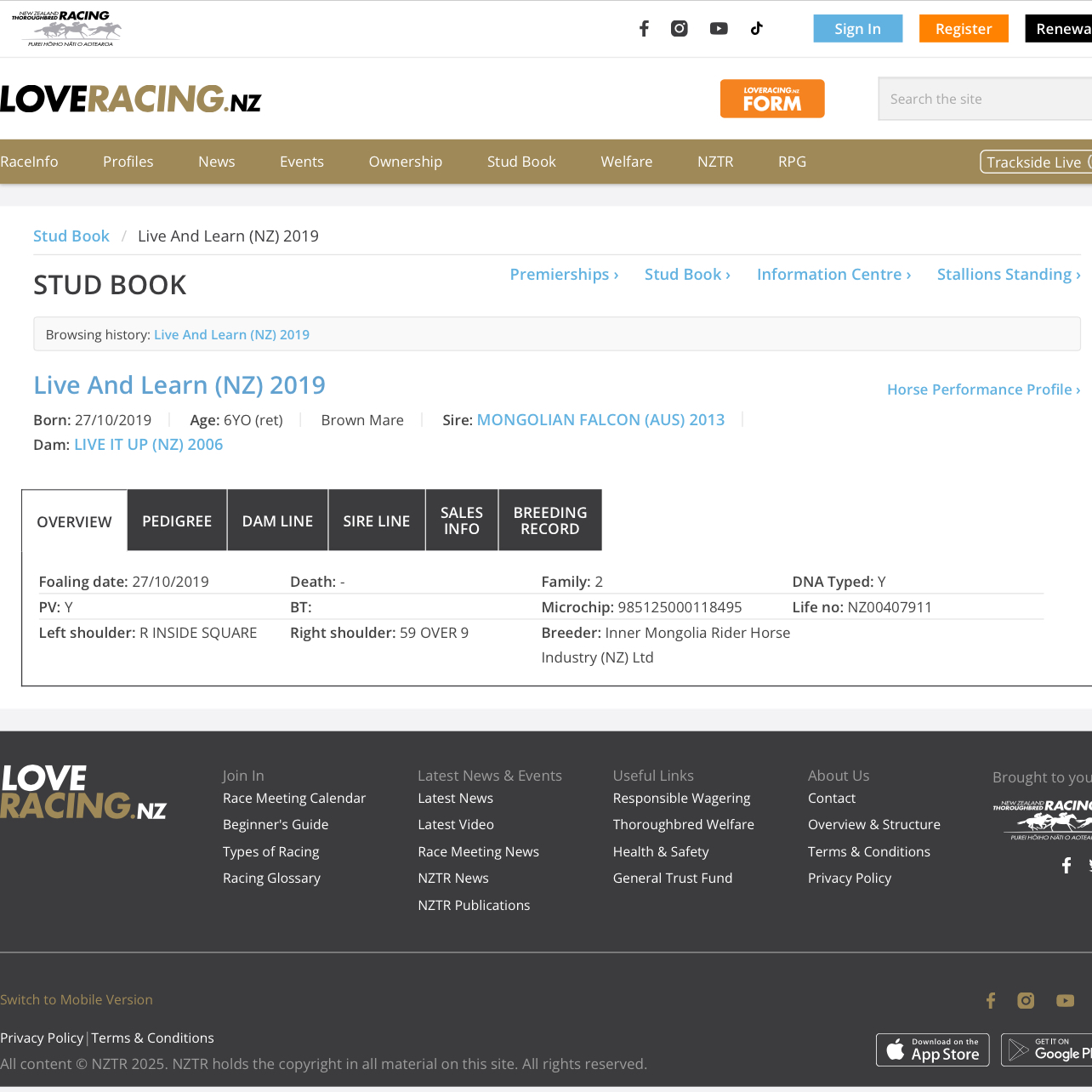Open the Facebook icon in the header
Image resolution: width=1092 pixels, height=1092 pixels.
(x=644, y=29)
